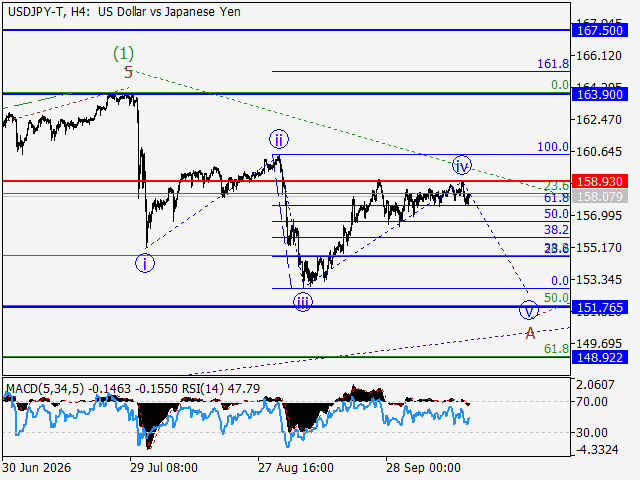Click the 156.995 price axis value
This screenshot has height=480, width=640.
[x=598, y=216]
